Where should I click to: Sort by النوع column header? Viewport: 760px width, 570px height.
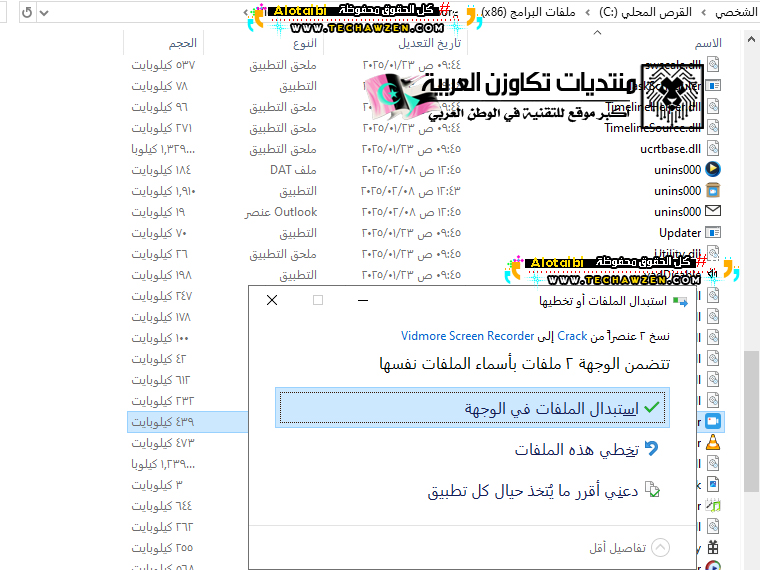pos(304,44)
